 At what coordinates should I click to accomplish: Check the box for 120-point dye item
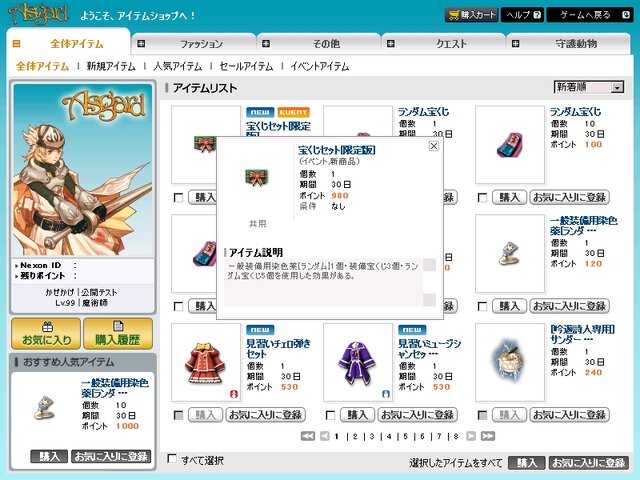pos(482,307)
